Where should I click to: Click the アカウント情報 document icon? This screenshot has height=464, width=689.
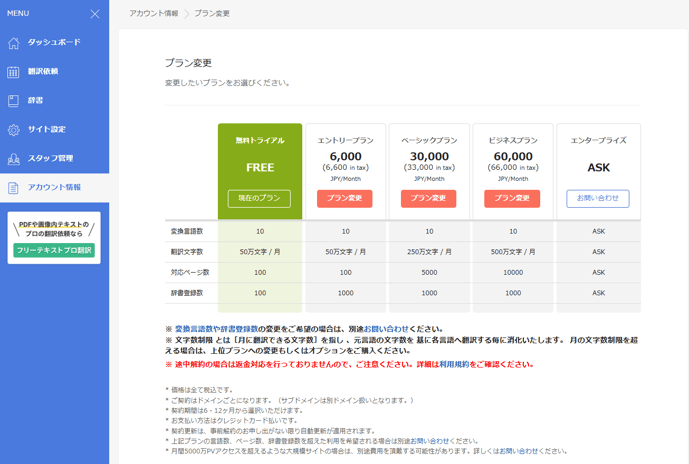pyautogui.click(x=14, y=188)
